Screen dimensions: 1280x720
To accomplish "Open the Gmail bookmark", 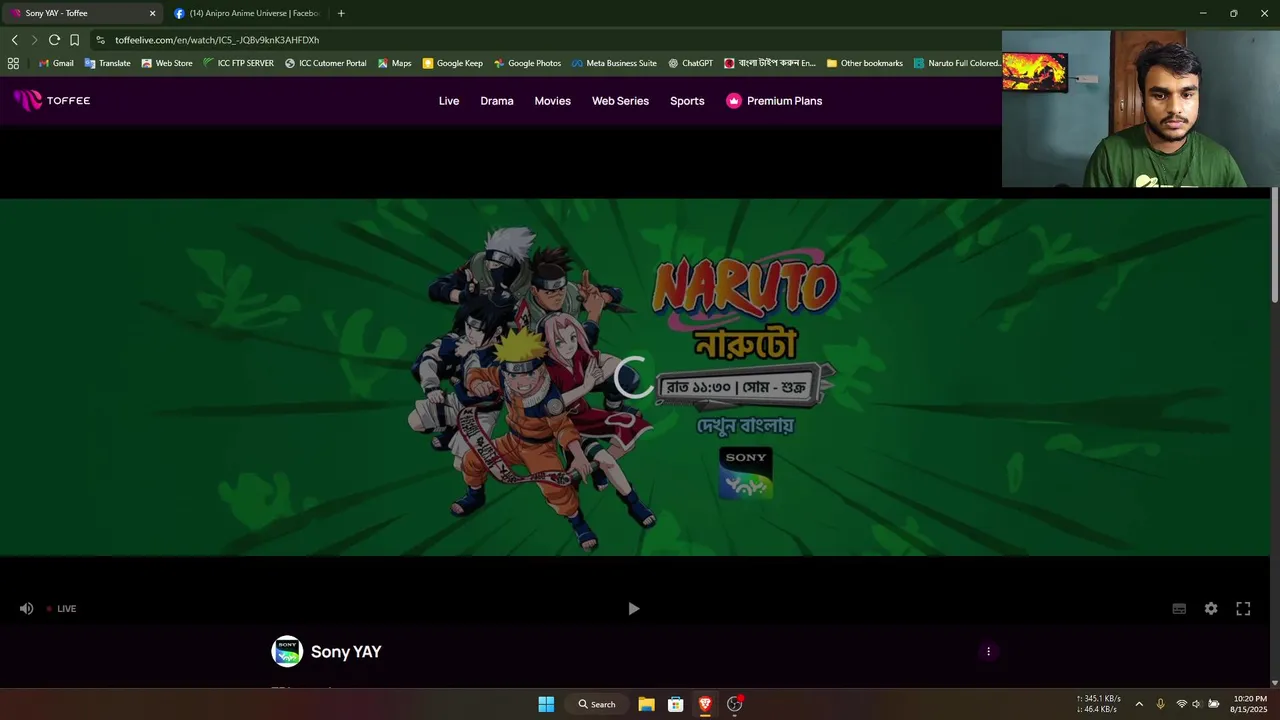I will 56,63.
